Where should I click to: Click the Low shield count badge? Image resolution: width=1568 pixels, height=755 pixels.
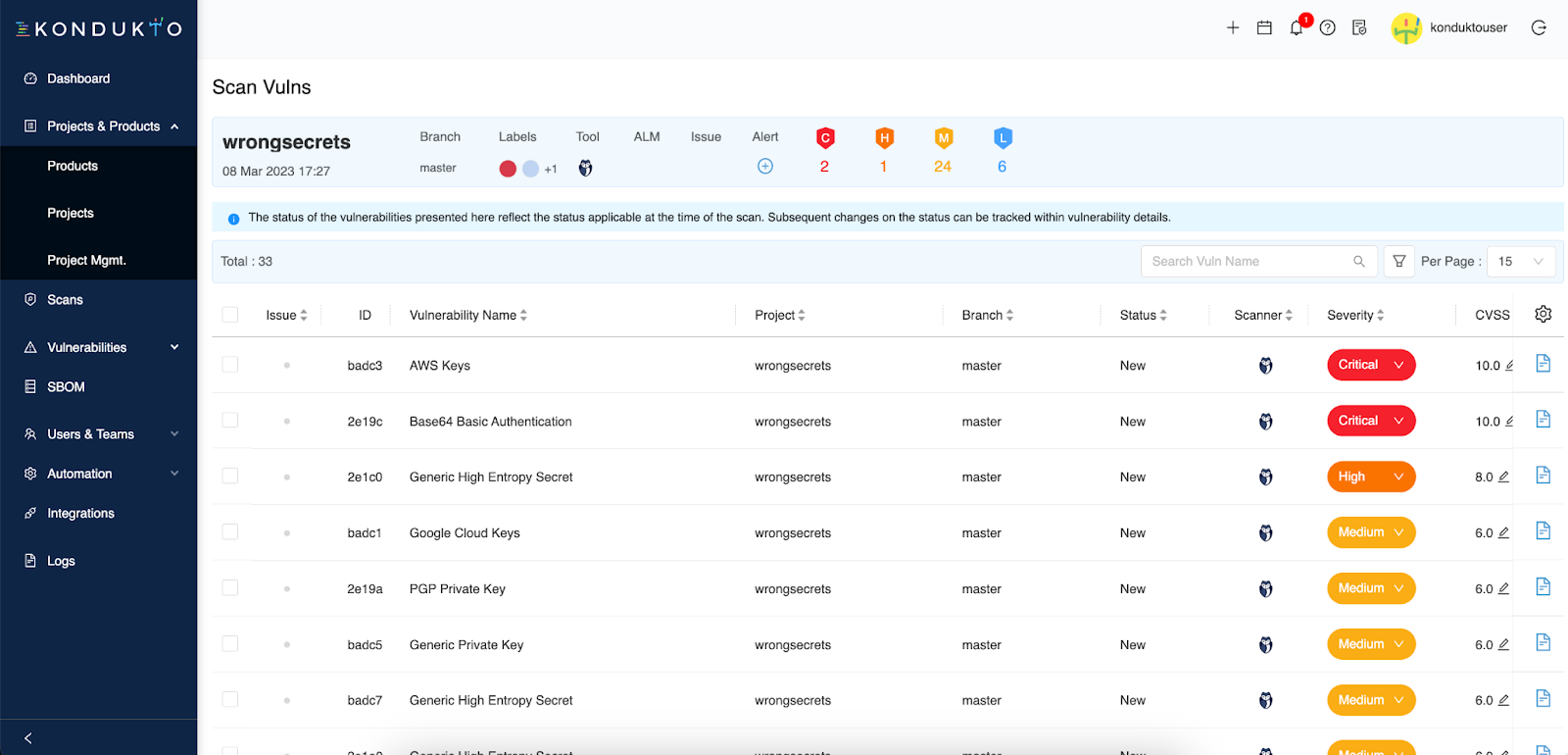1003,138
